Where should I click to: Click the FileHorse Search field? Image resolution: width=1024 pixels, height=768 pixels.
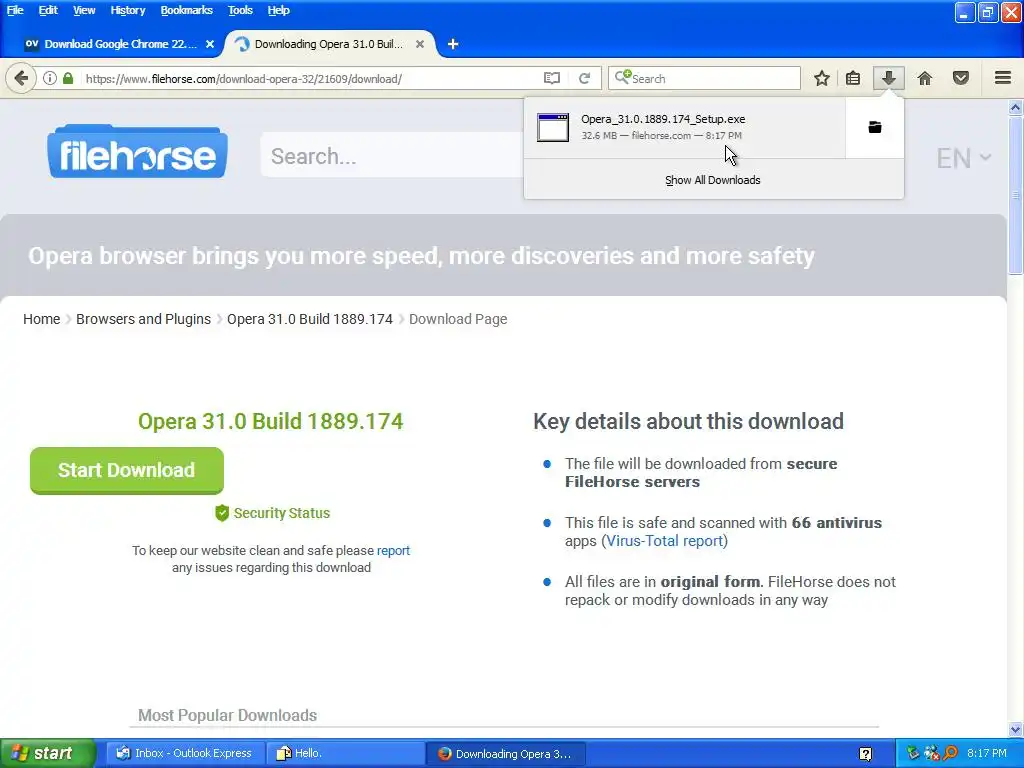tap(392, 155)
